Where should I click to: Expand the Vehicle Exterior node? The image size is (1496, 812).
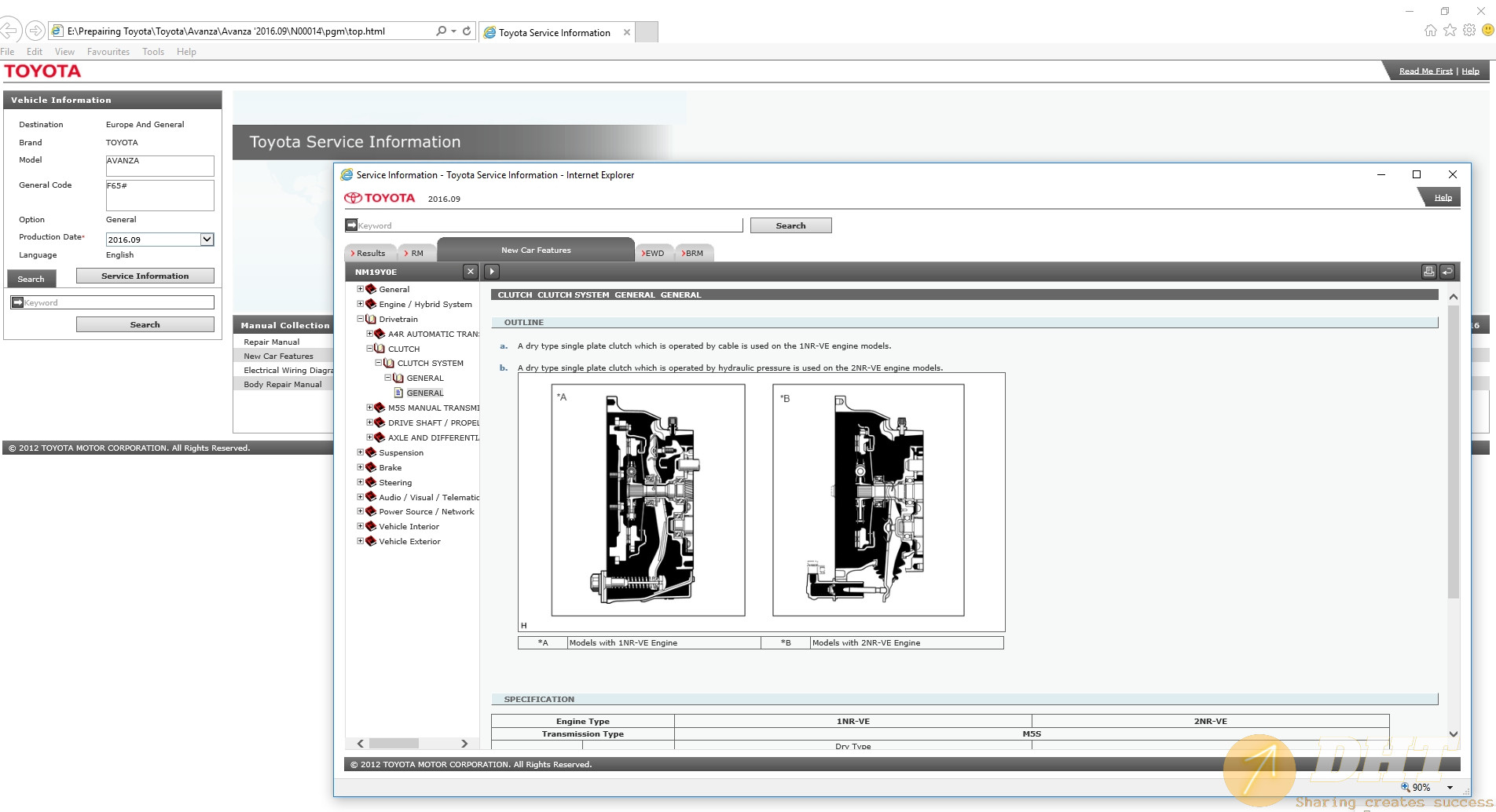(361, 541)
